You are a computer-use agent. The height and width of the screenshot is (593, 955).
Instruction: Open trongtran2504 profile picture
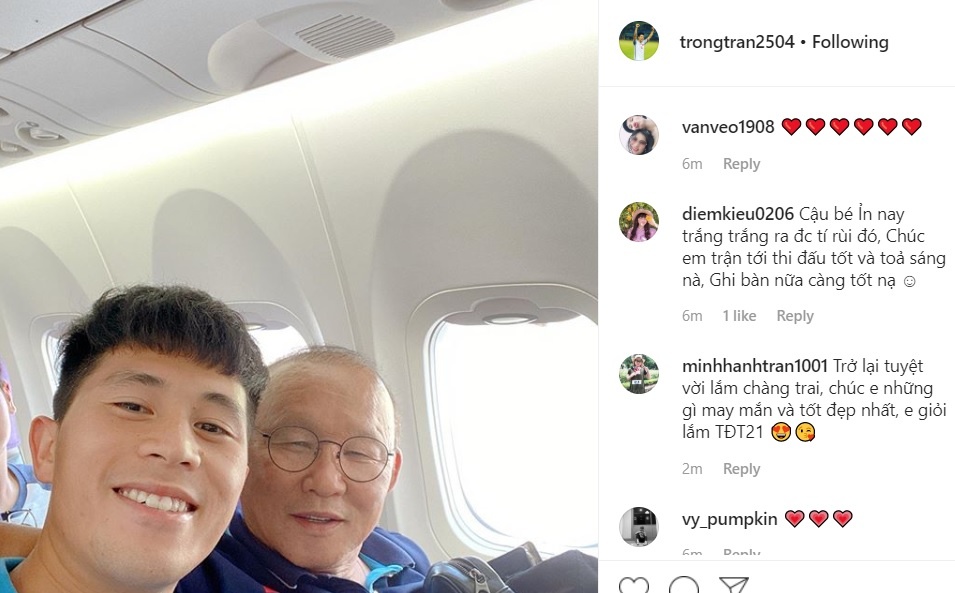coord(639,41)
